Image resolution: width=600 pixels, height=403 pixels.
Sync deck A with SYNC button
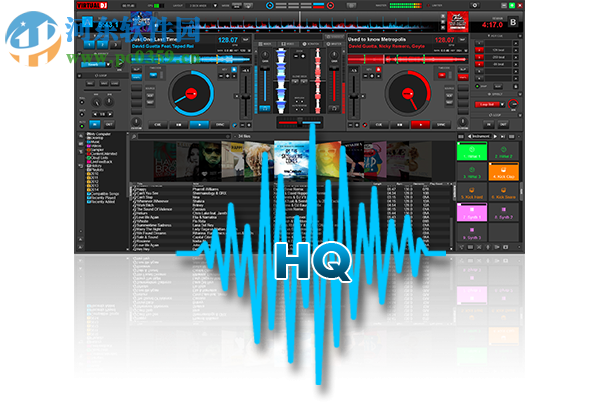coord(220,125)
